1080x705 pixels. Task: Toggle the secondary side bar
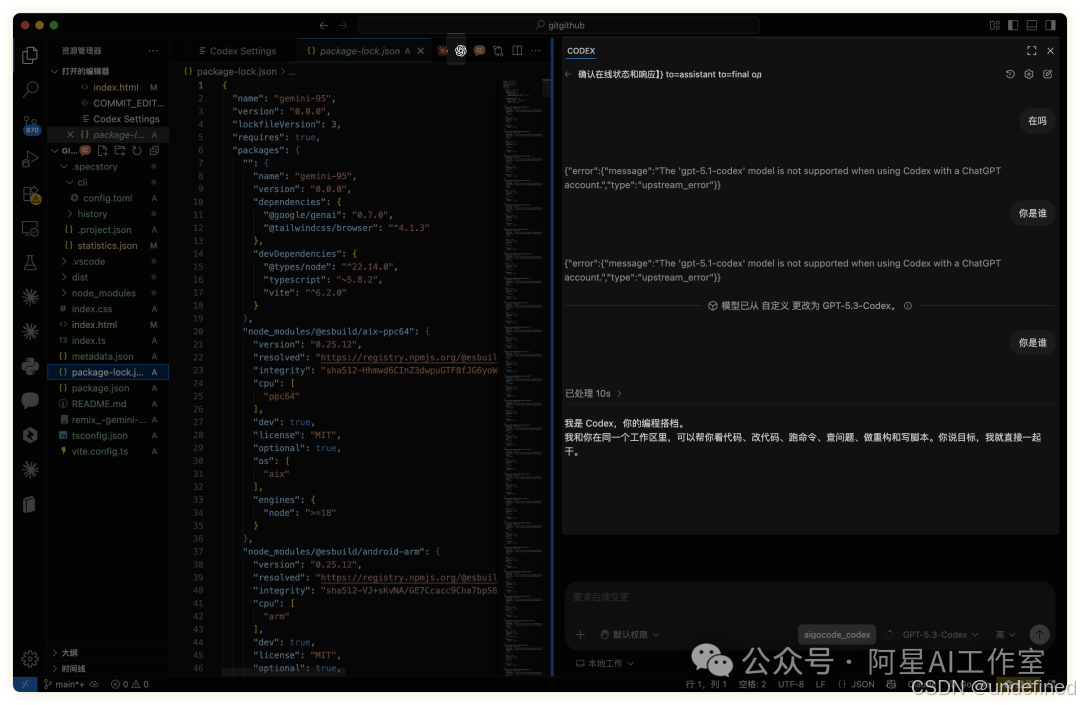click(1050, 25)
